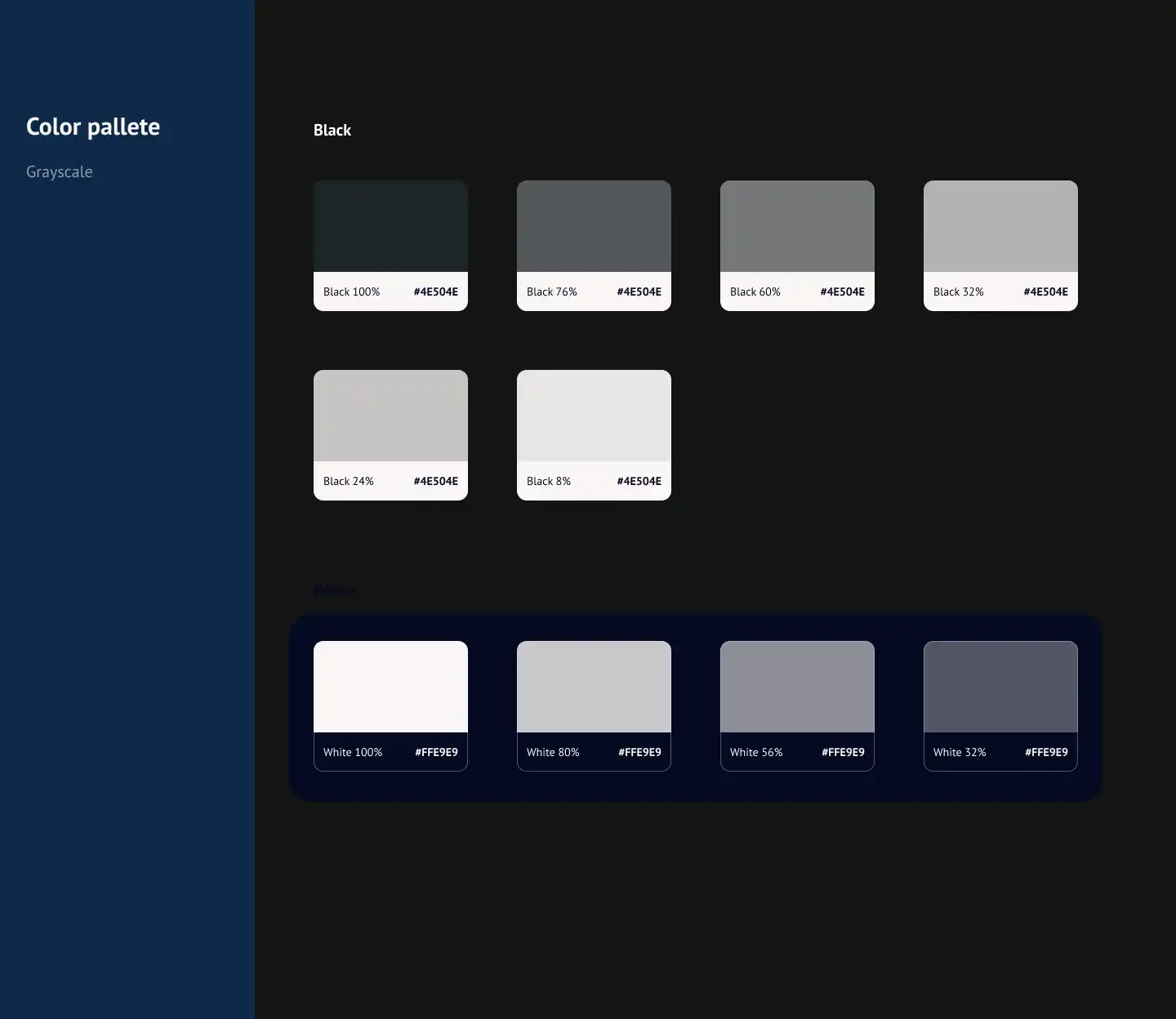Screen dimensions: 1176x1019
Task: Select the Black 32% color swatch
Action: coord(1000,246)
